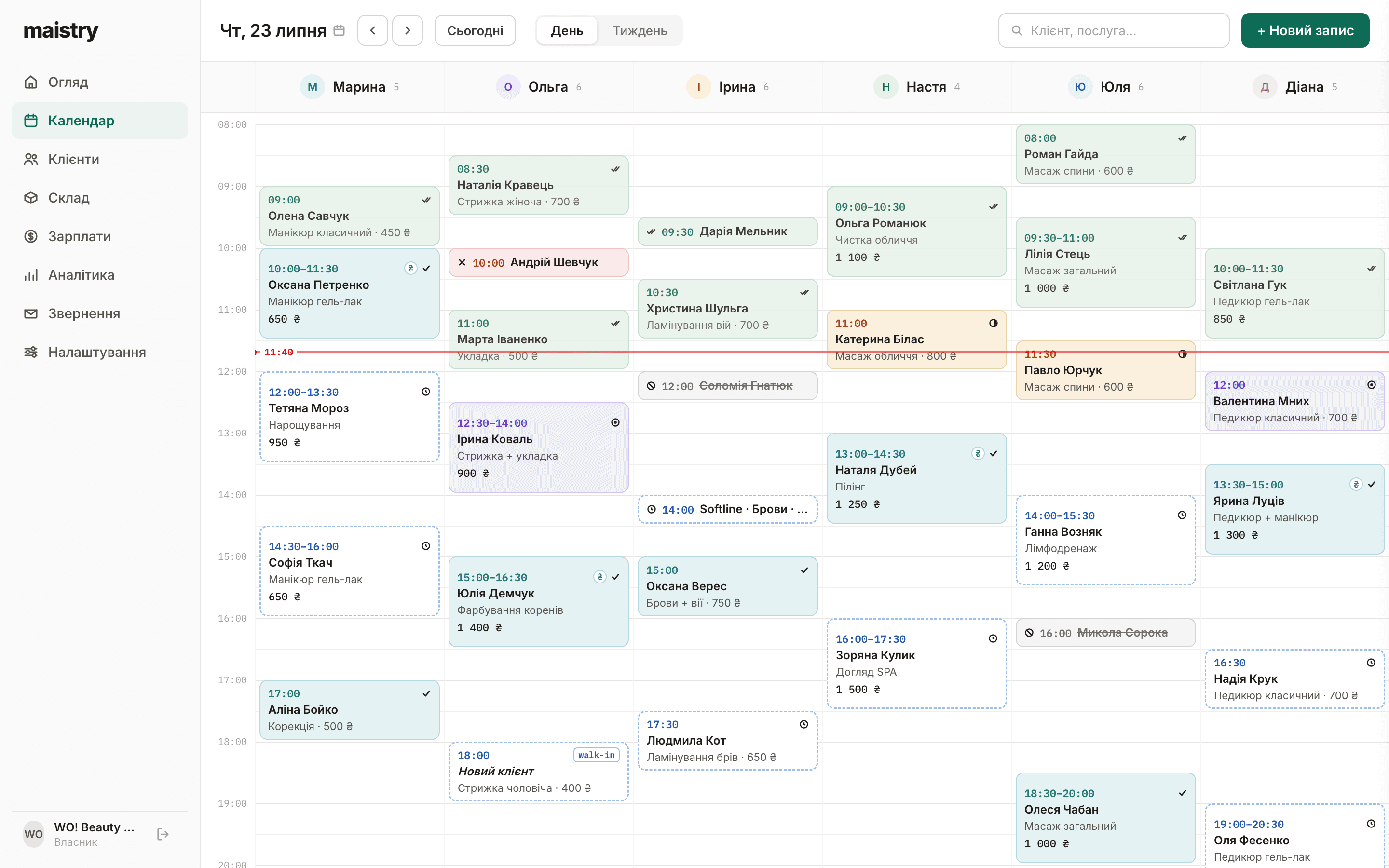
Task: Open Світлана Гук's Педикюр гель-лак appointment
Action: tap(1294, 293)
